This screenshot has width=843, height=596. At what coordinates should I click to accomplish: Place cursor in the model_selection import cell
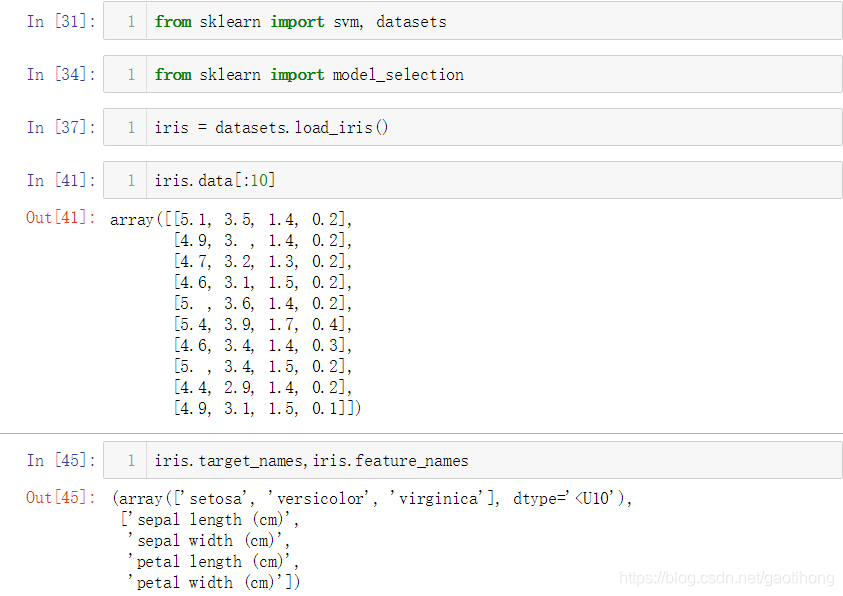[310, 73]
